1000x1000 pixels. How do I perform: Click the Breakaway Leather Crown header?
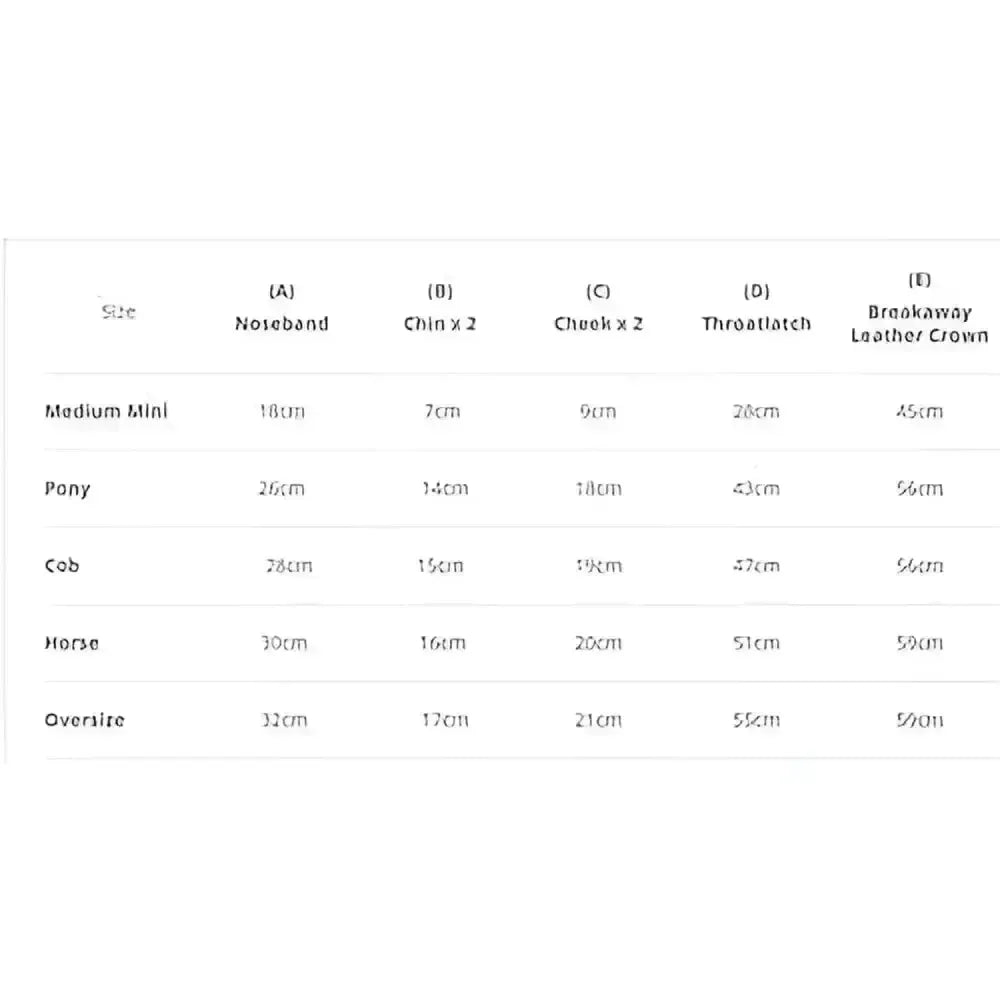(x=919, y=309)
